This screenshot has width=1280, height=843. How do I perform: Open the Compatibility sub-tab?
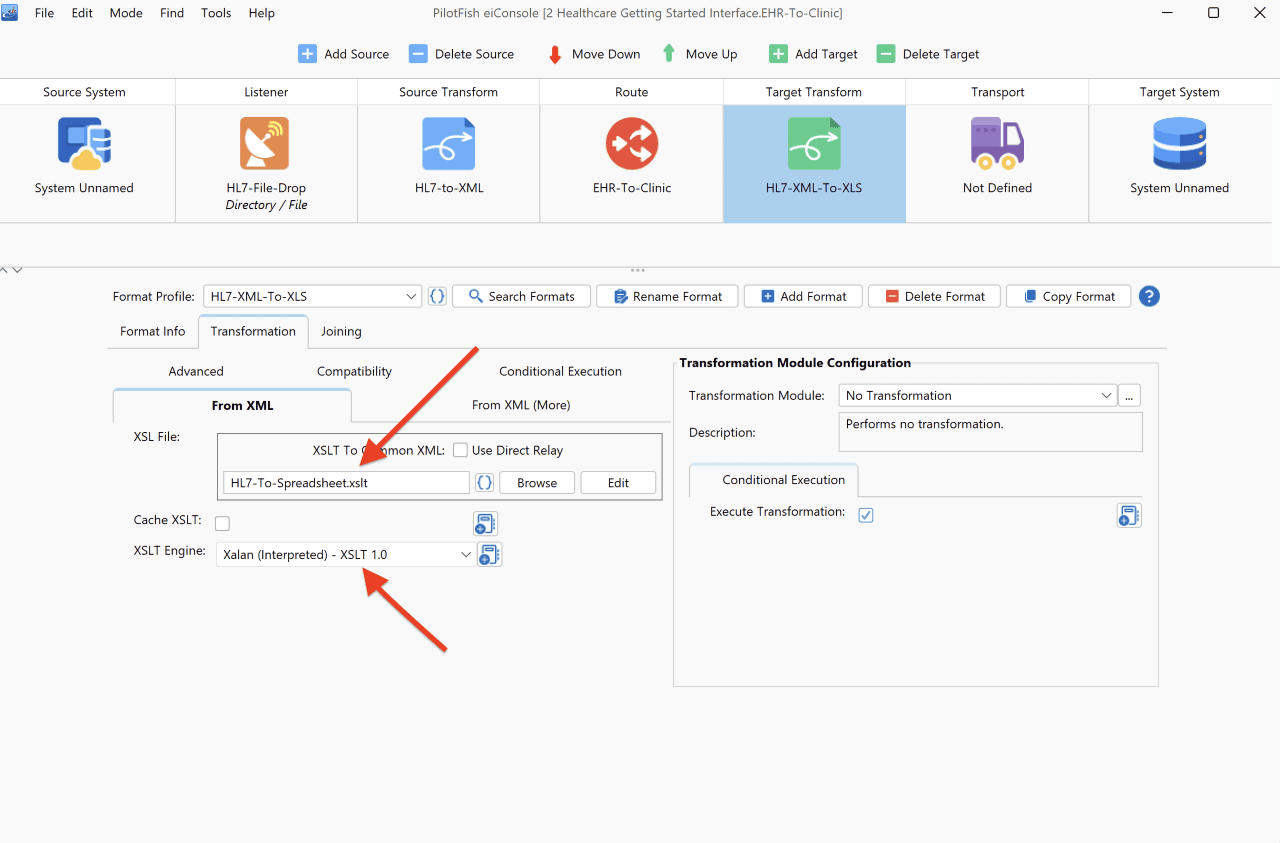pos(354,371)
